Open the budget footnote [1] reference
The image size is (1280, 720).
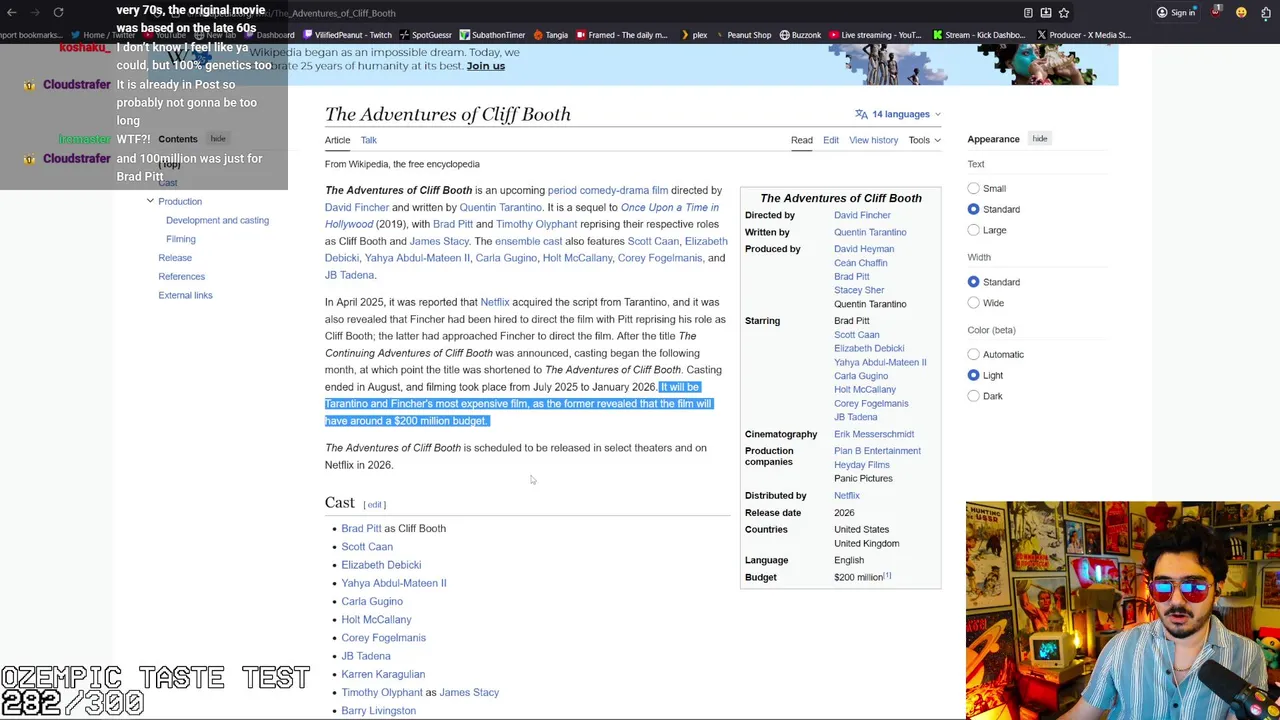[887, 576]
